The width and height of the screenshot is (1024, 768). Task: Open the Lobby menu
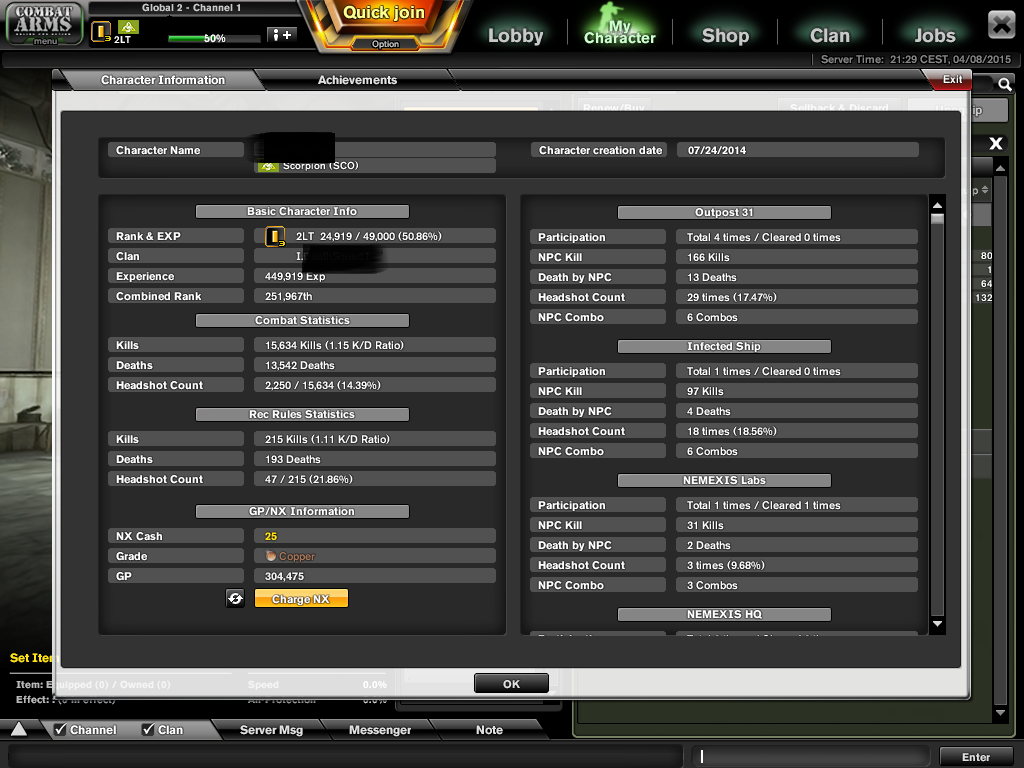[x=515, y=35]
